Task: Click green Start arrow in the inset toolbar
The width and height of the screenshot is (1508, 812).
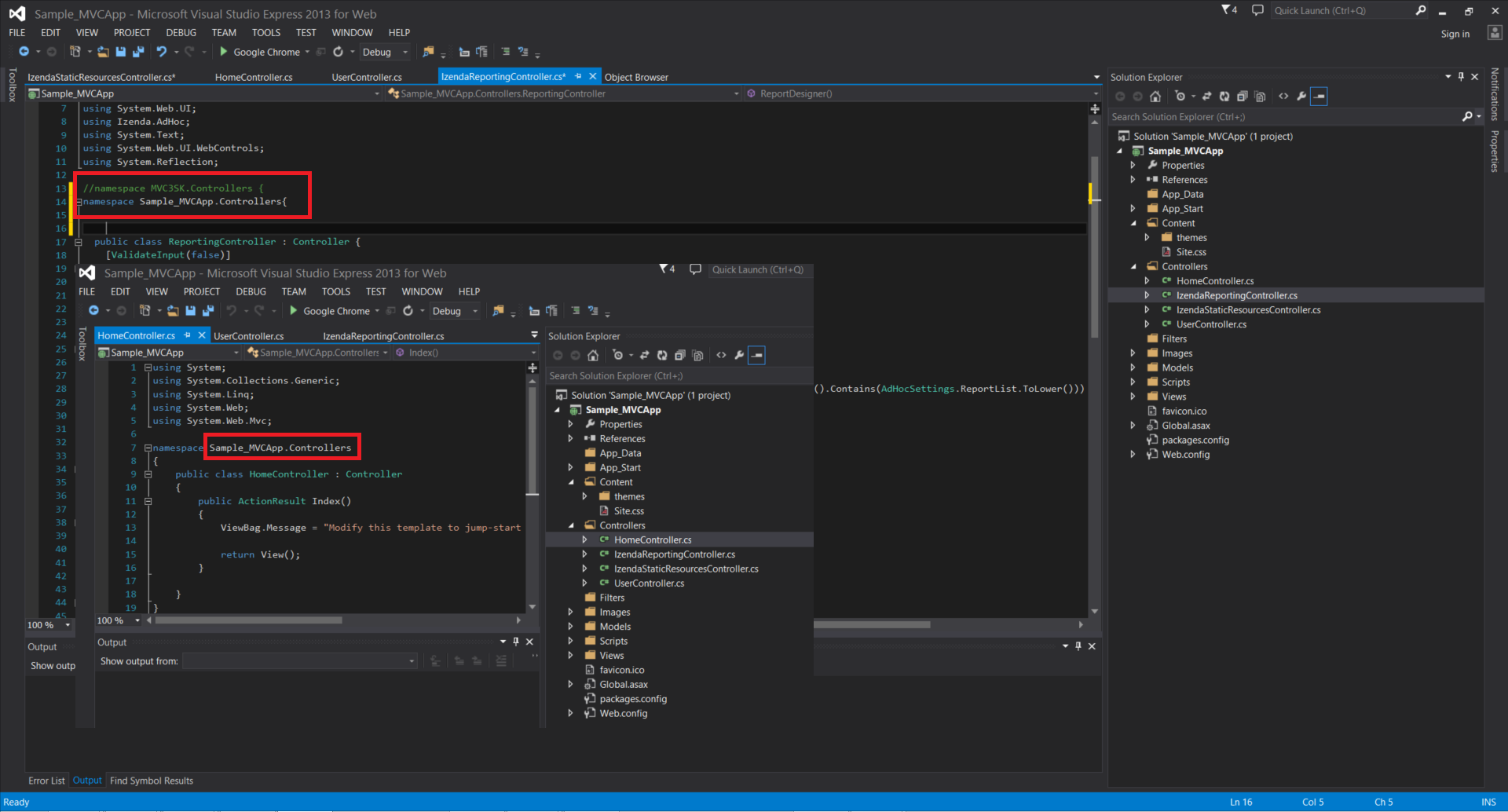Action: 293,311
